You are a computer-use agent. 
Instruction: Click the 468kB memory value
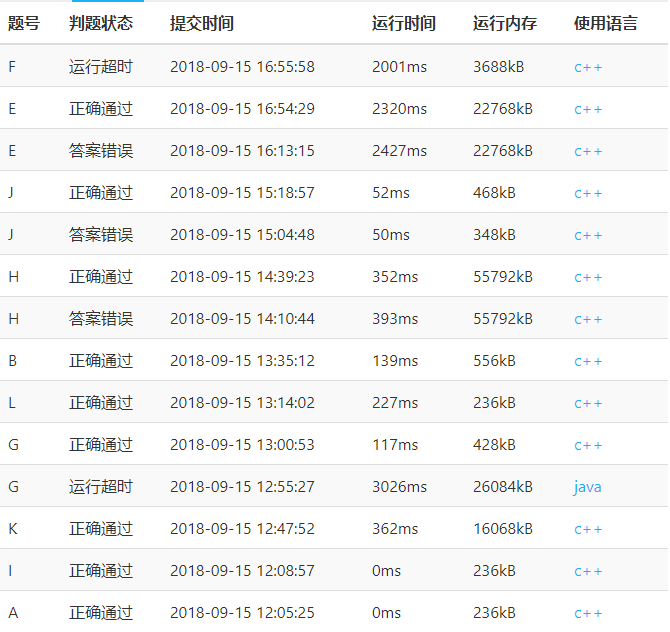coord(494,193)
